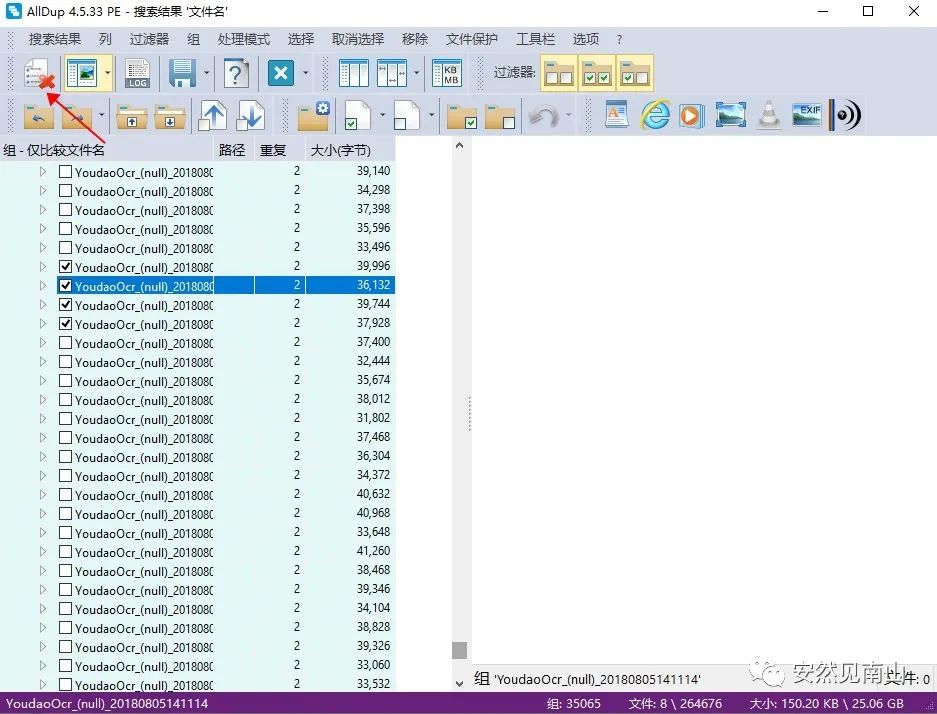Check the row with size 41,260
Image resolution: width=937 pixels, height=714 pixels.
coord(66,552)
